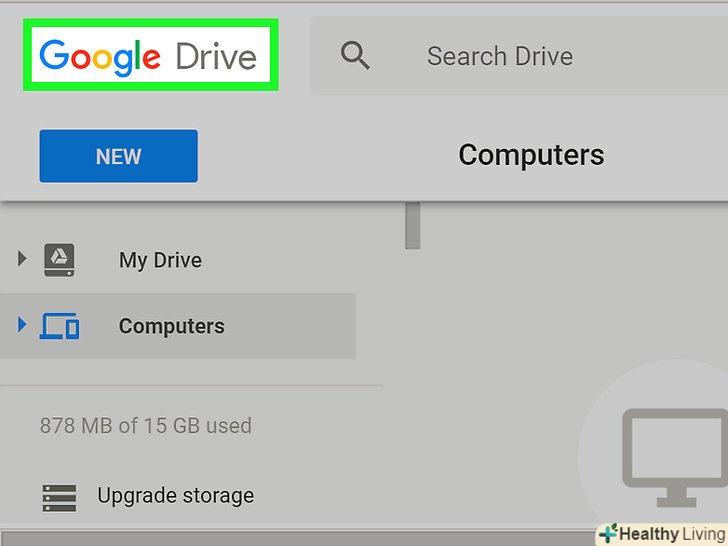Image resolution: width=728 pixels, height=546 pixels.
Task: Expand the My Drive tree arrow
Action: pos(22,260)
